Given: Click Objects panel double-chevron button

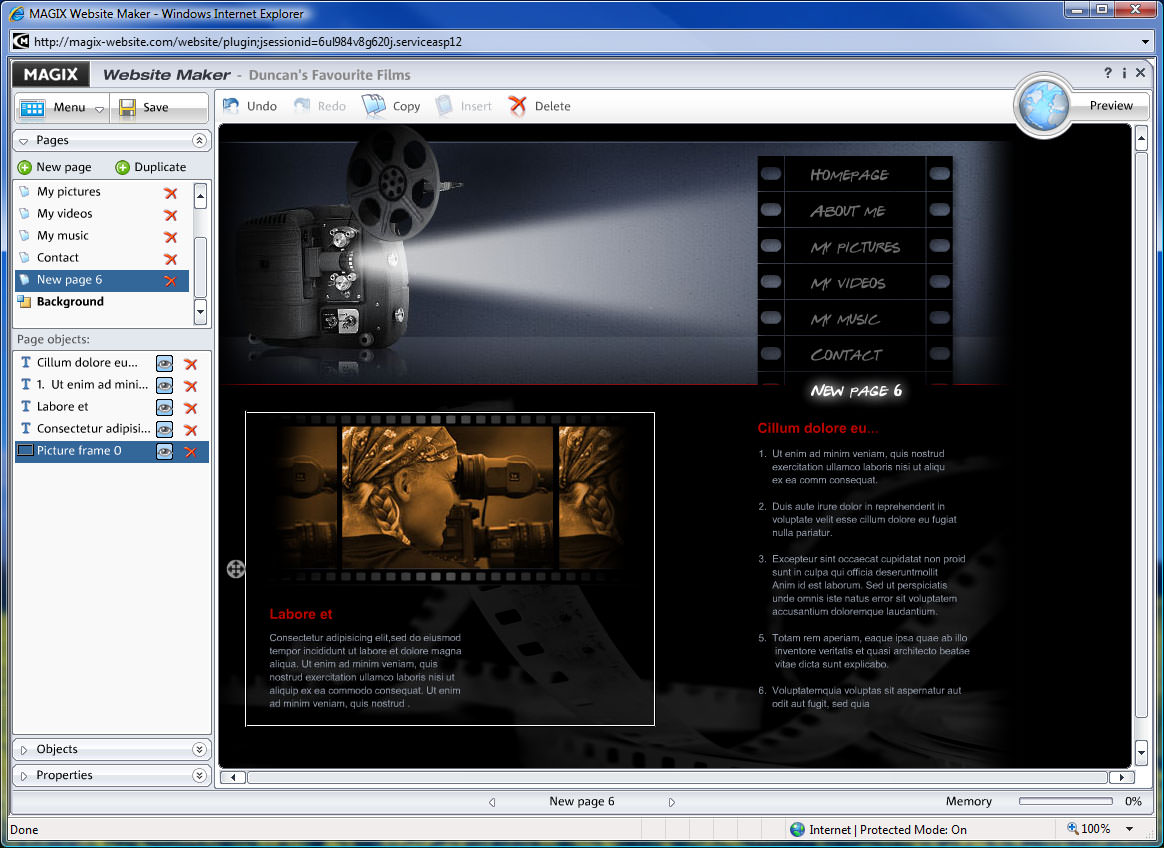Looking at the screenshot, I should tap(199, 749).
